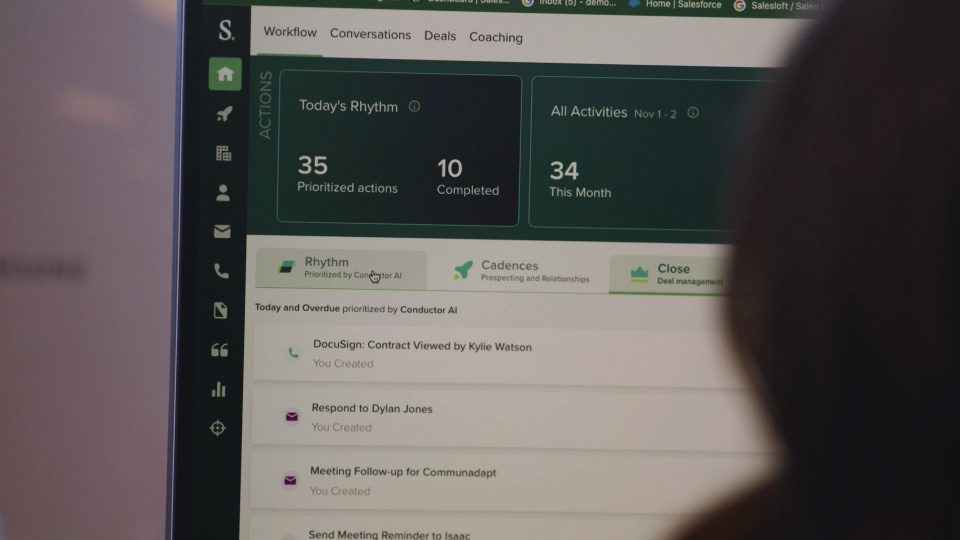Switch to Home | Salesforce browser tab
This screenshot has height=540, width=960.
pyautogui.click(x=676, y=4)
